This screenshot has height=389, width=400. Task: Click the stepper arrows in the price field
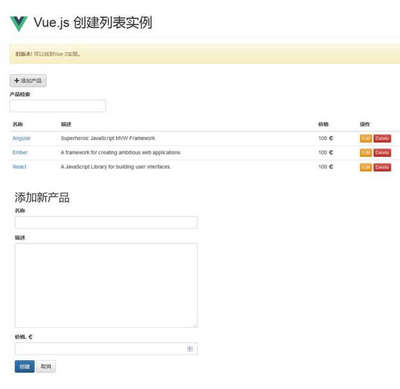190,349
